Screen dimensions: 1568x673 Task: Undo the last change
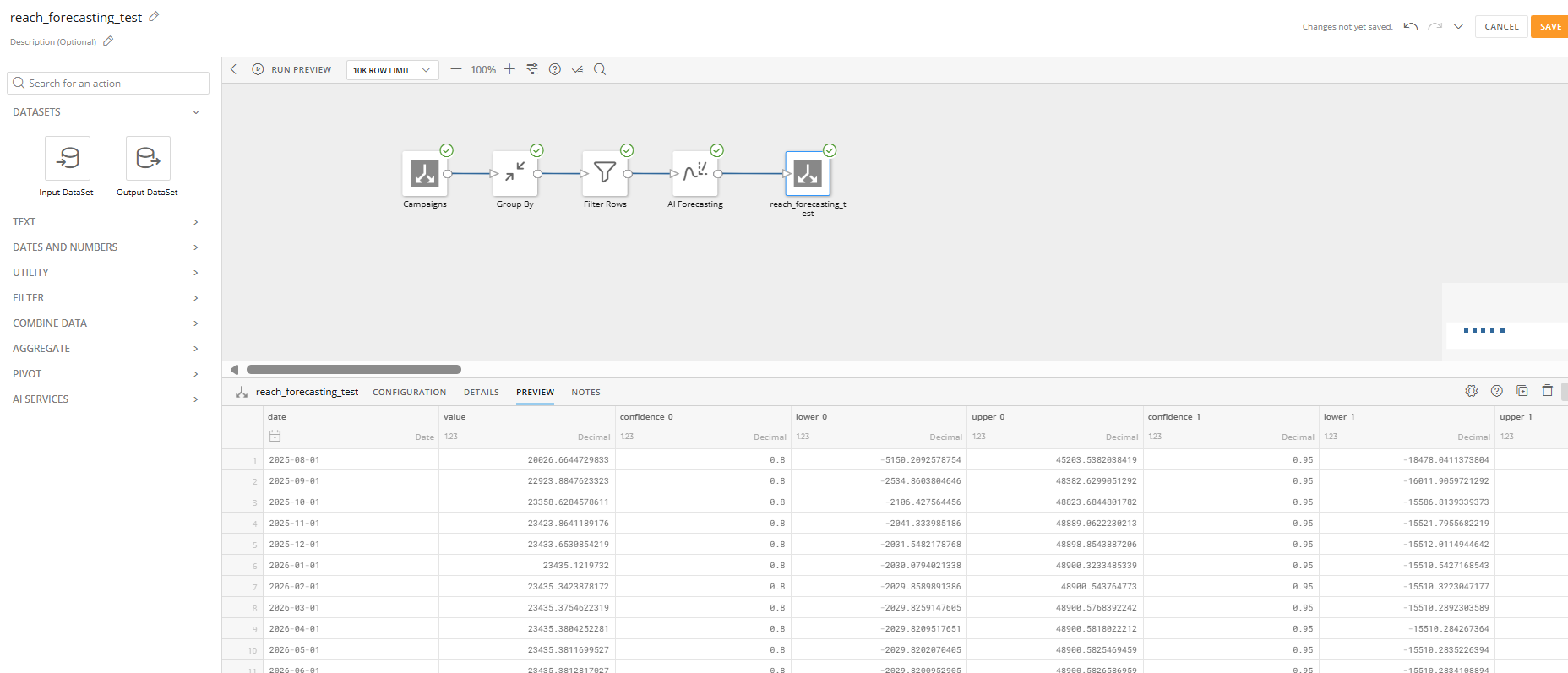pyautogui.click(x=1411, y=26)
